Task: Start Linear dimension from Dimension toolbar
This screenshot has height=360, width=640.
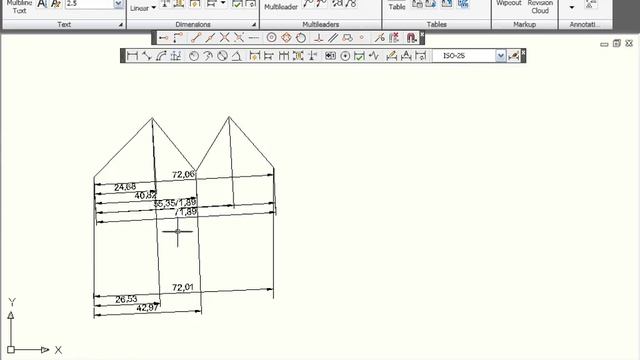Action: coord(132,56)
